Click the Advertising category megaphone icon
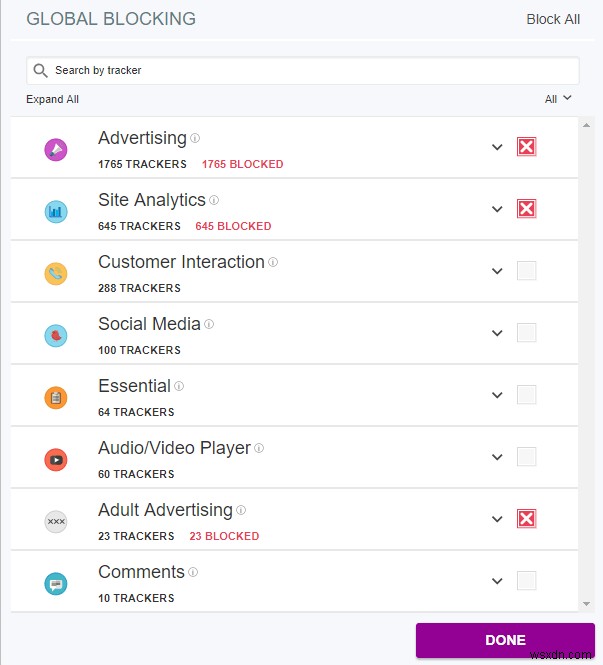 click(x=56, y=150)
